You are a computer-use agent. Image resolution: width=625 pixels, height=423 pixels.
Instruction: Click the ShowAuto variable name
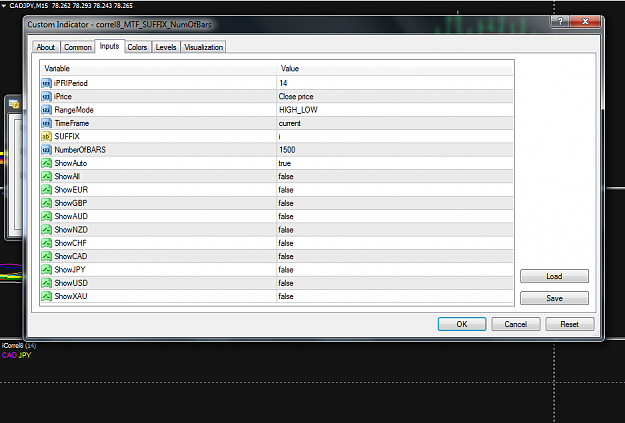coord(71,163)
